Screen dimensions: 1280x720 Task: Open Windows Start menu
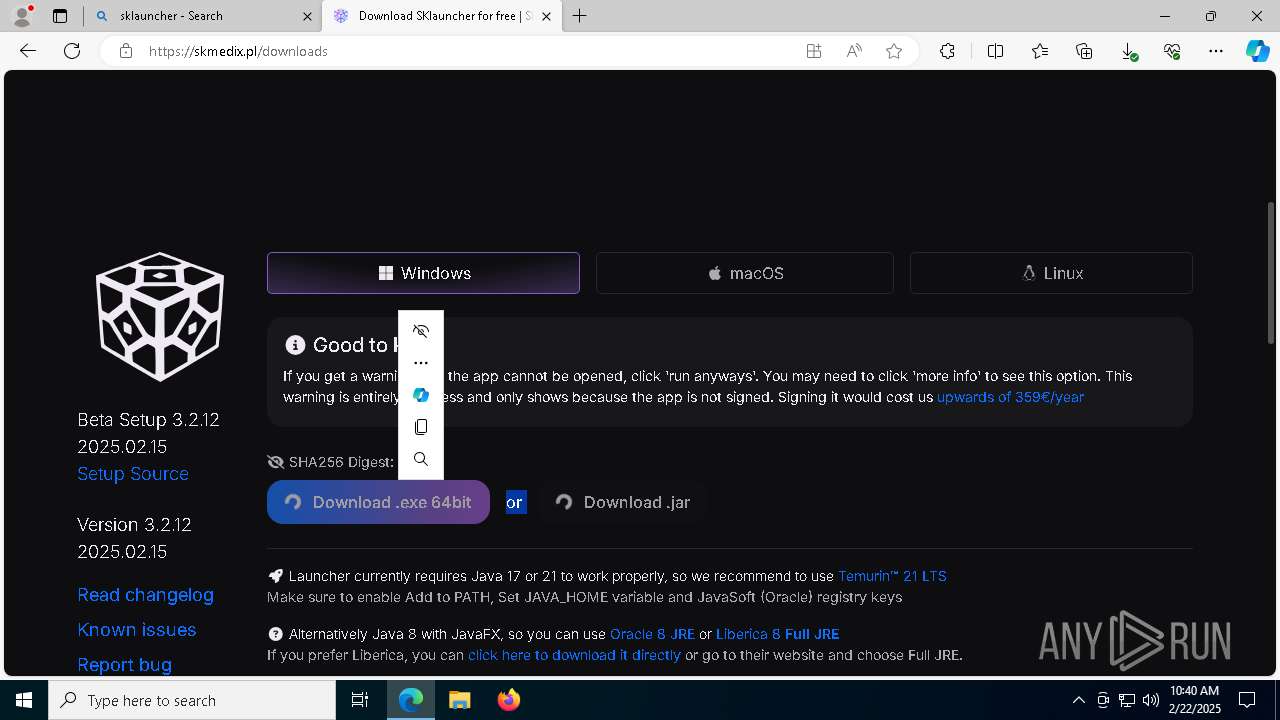pos(24,700)
